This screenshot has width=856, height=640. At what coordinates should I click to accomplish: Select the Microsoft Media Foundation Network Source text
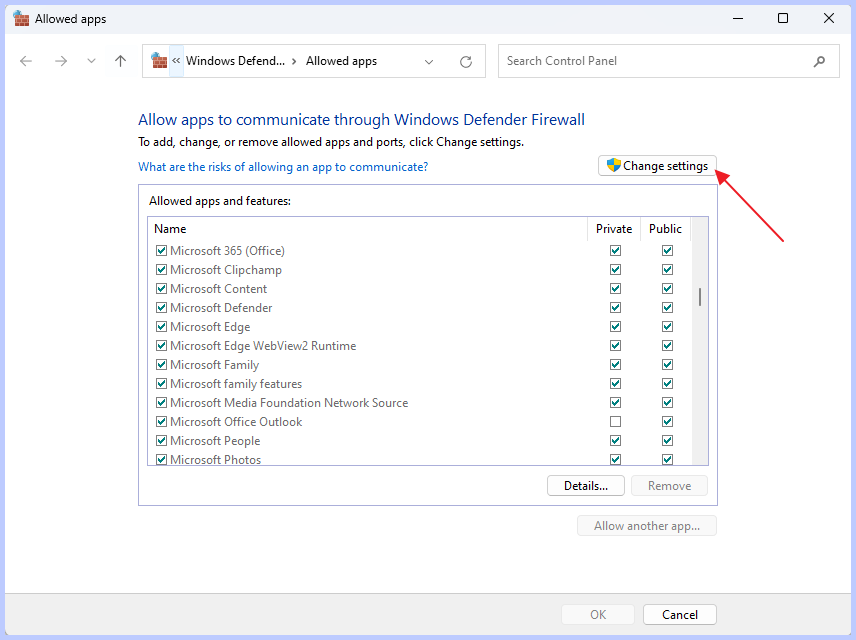(289, 402)
